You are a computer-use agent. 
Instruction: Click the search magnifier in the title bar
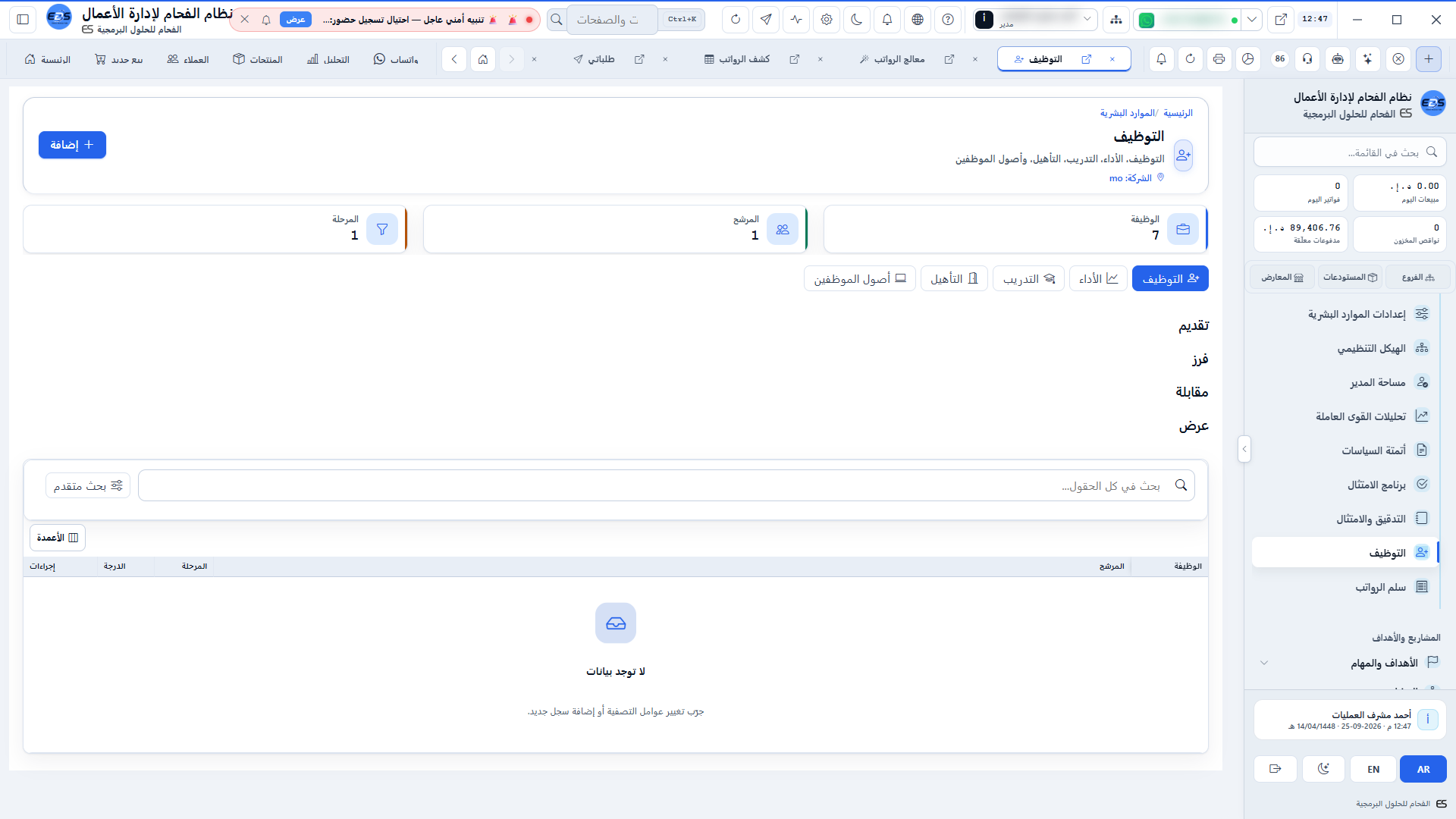(557, 20)
